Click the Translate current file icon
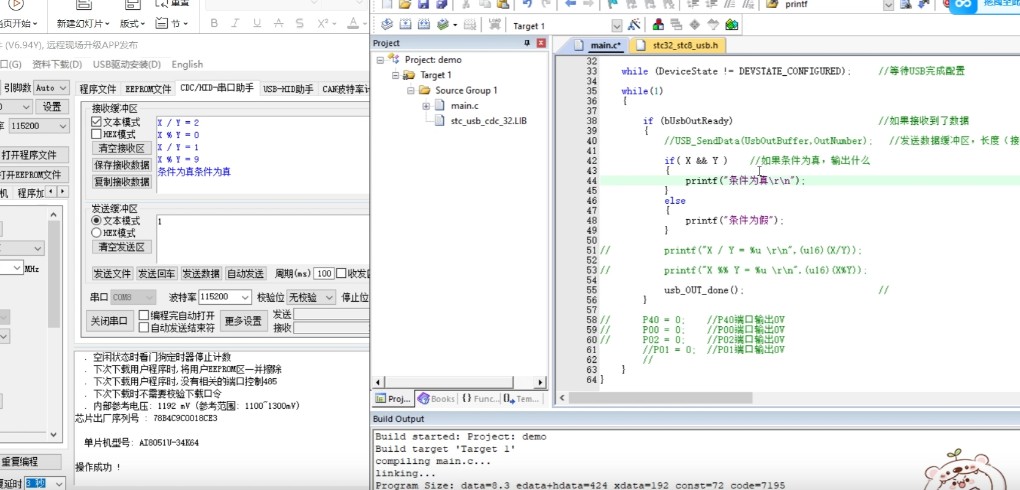The height and width of the screenshot is (490, 1020). pos(389,25)
